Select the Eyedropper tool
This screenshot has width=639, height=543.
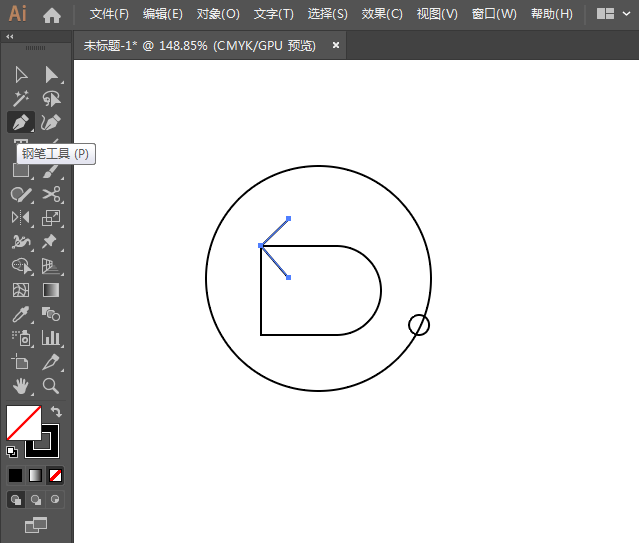point(20,314)
